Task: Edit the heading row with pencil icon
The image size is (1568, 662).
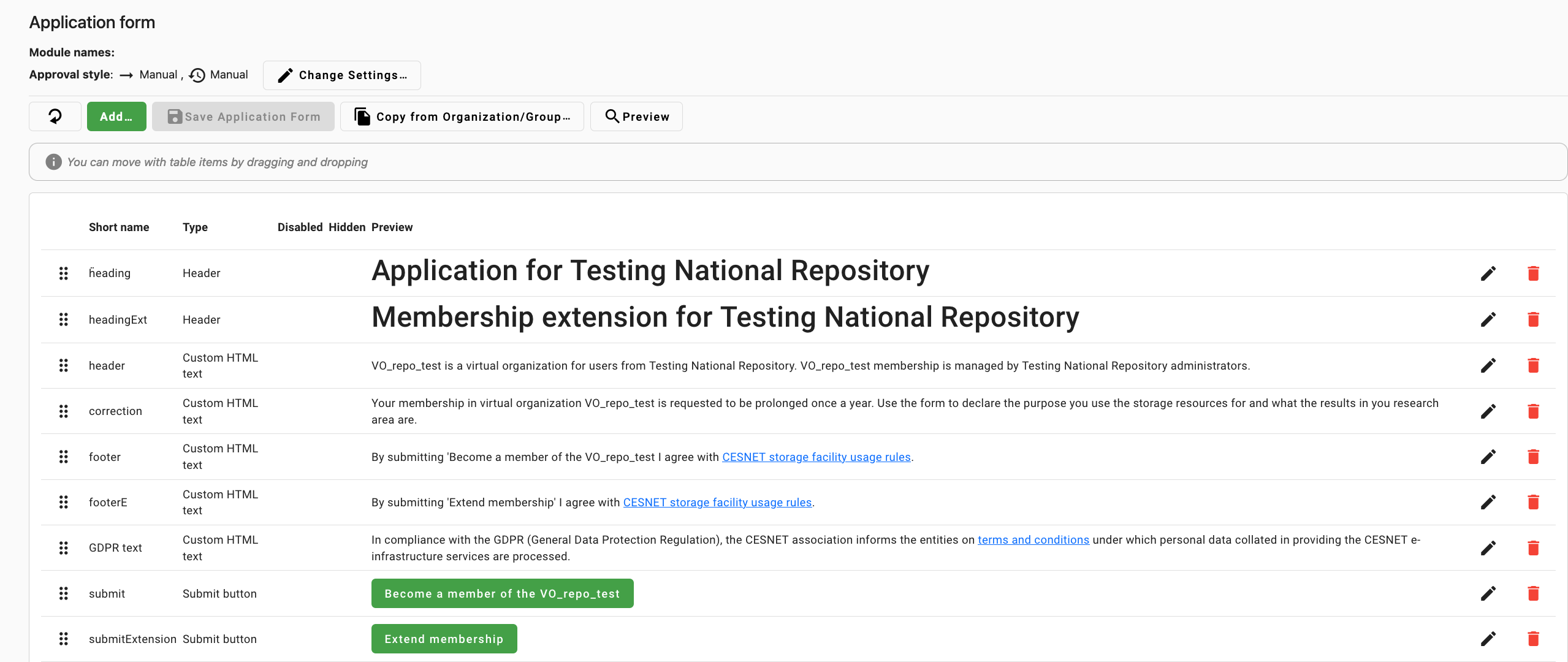Action: point(1488,273)
